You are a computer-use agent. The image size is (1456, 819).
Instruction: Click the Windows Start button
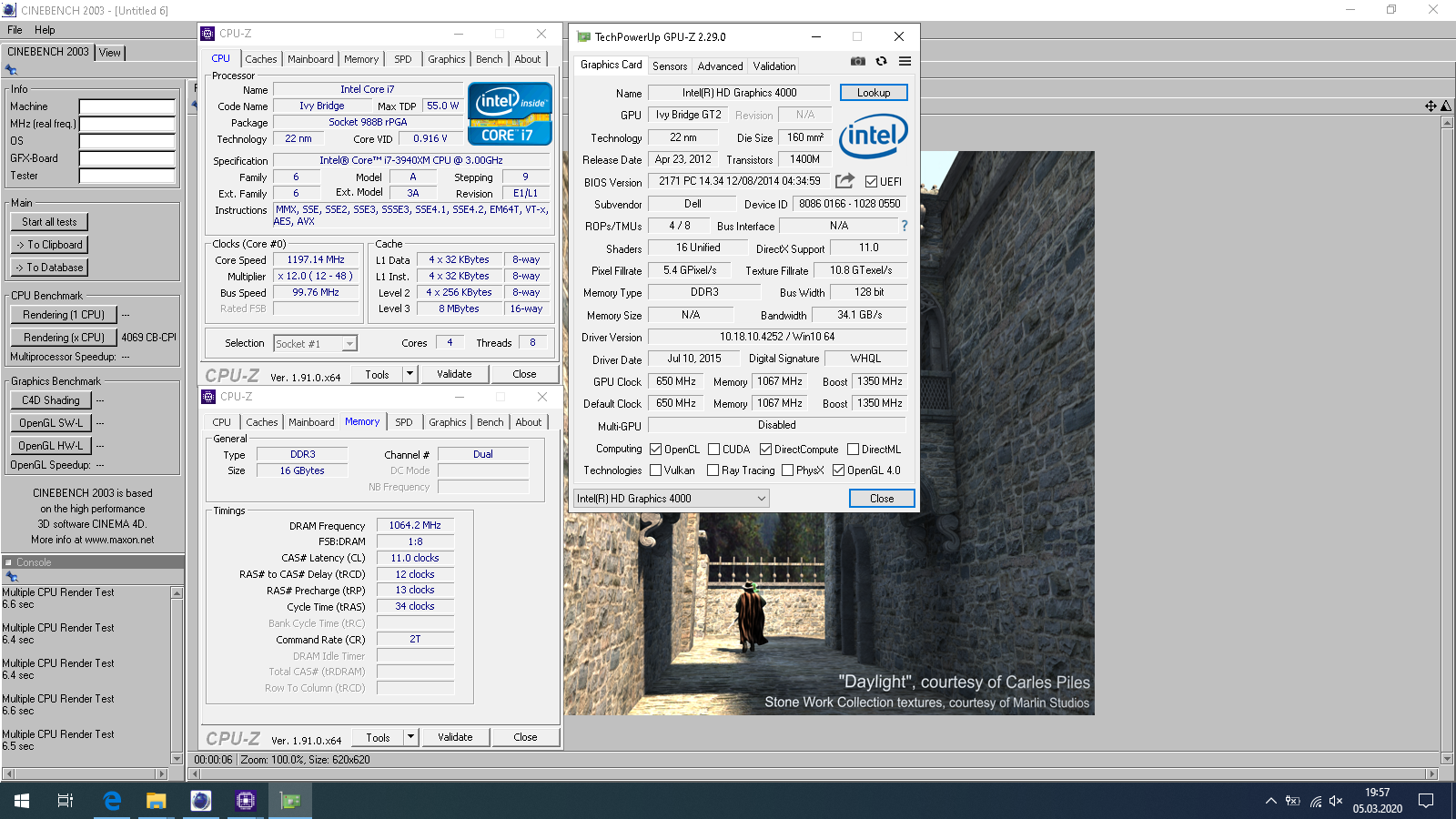22,801
